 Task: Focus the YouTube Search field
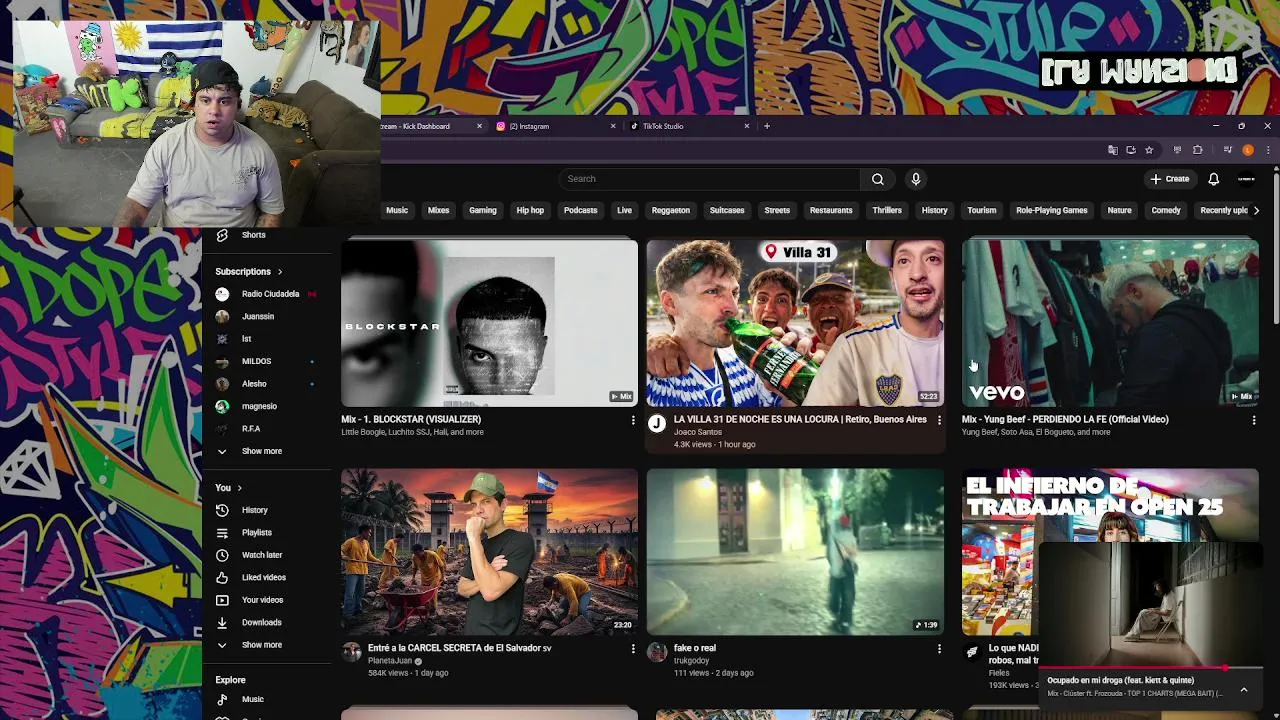tap(709, 179)
